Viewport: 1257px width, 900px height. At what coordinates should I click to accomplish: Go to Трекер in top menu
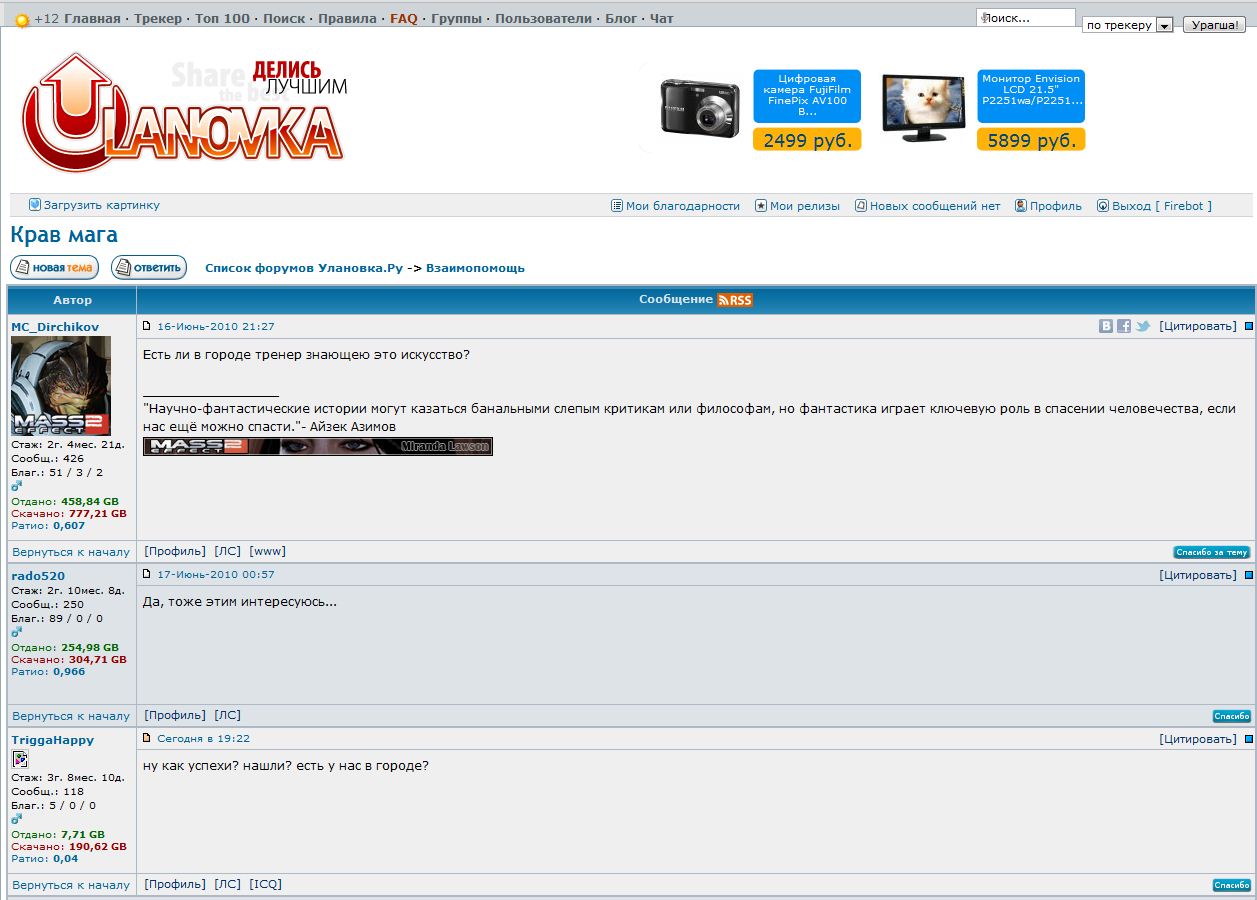pos(158,19)
